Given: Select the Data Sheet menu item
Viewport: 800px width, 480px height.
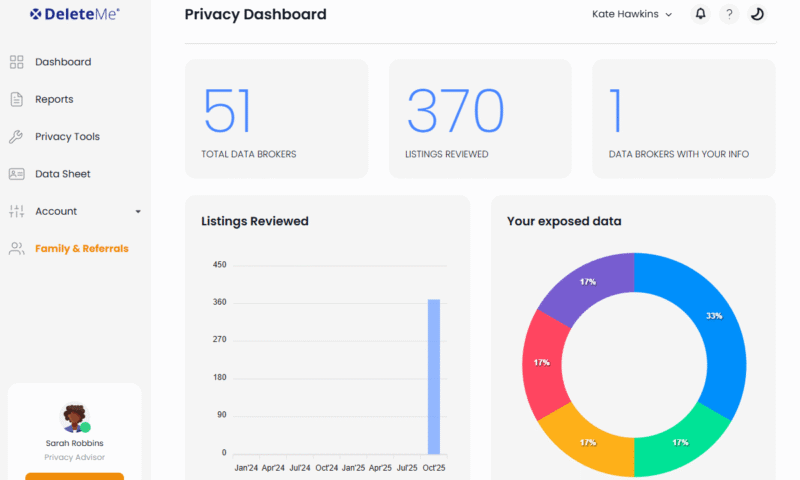Looking at the screenshot, I should point(62,174).
